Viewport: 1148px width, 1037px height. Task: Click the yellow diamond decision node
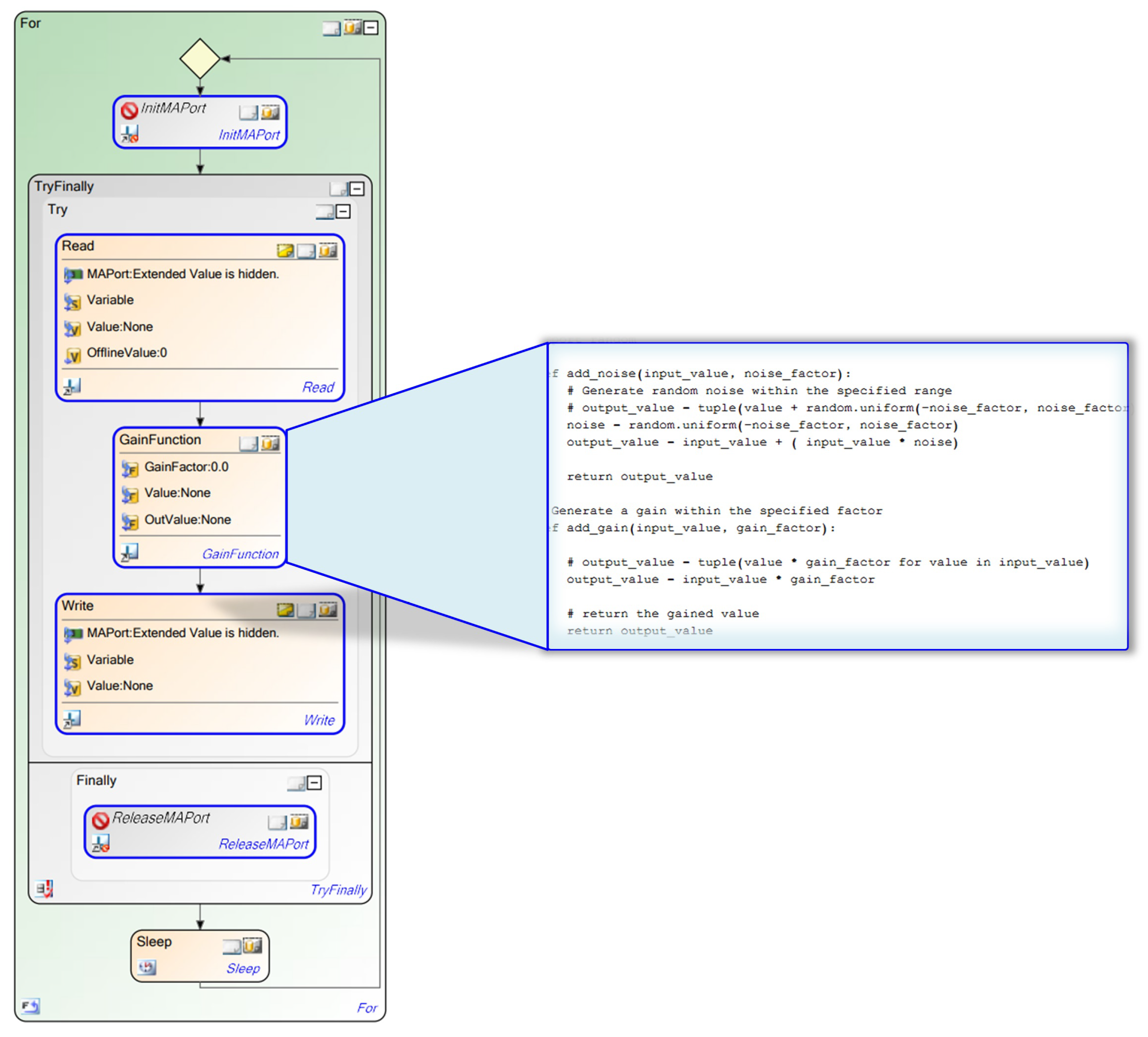coord(200,58)
